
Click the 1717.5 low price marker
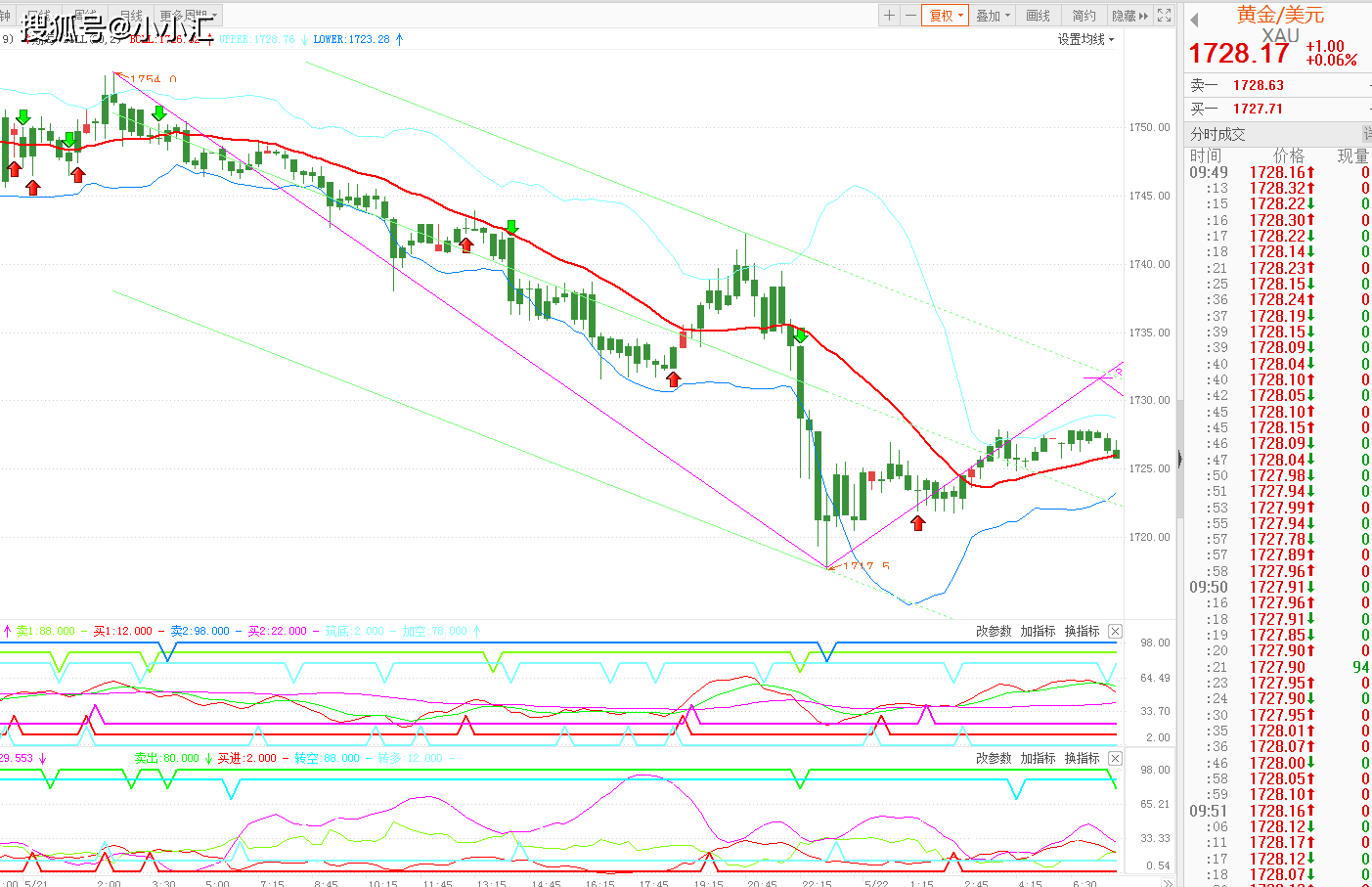pyautogui.click(x=864, y=566)
